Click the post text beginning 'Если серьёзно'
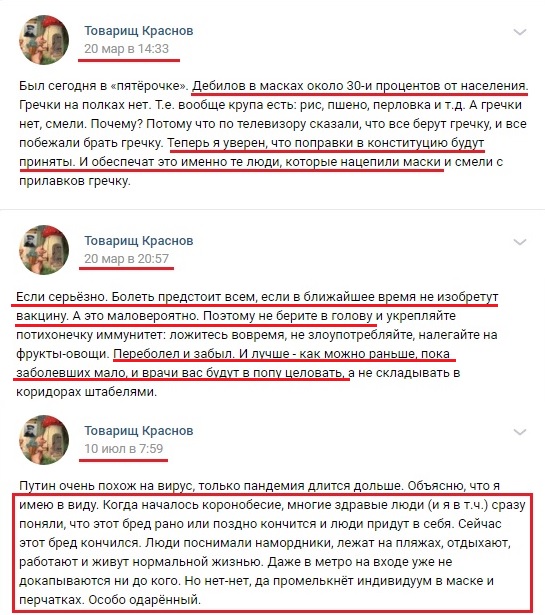The image size is (545, 615). pyautogui.click(x=257, y=344)
